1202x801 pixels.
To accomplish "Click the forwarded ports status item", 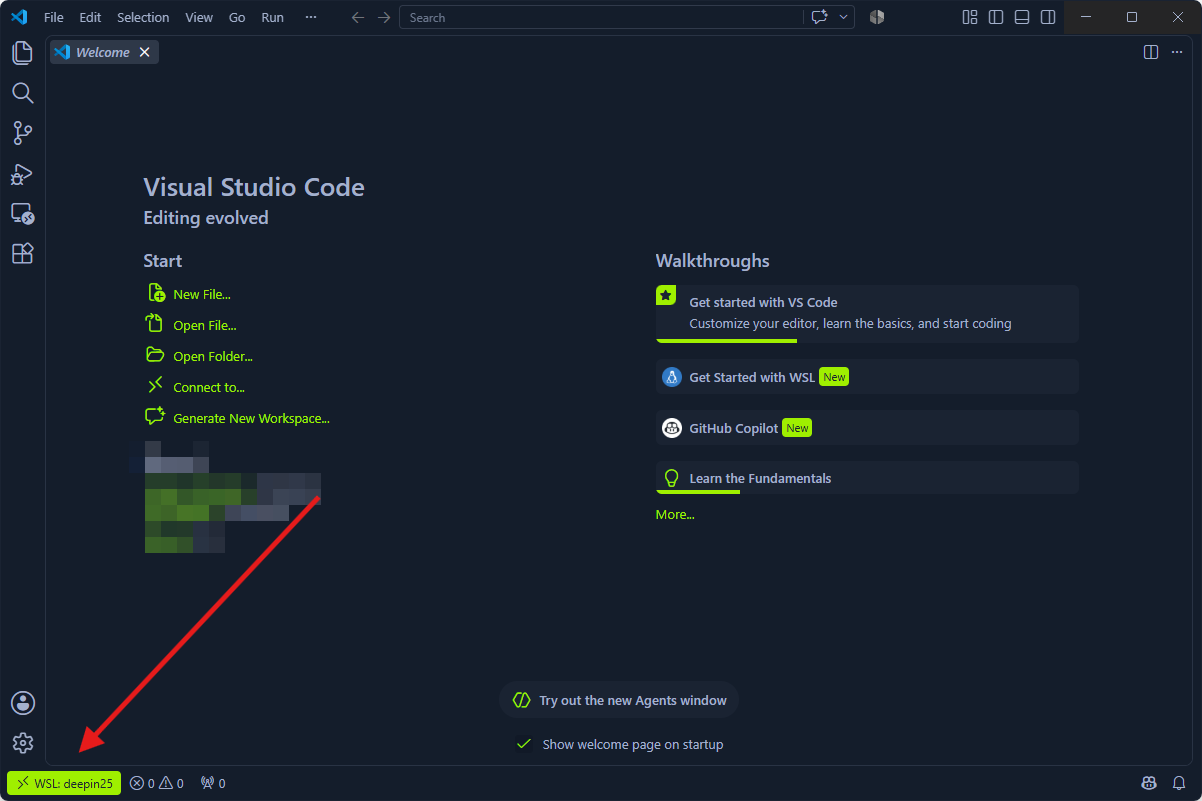I will click(x=213, y=783).
